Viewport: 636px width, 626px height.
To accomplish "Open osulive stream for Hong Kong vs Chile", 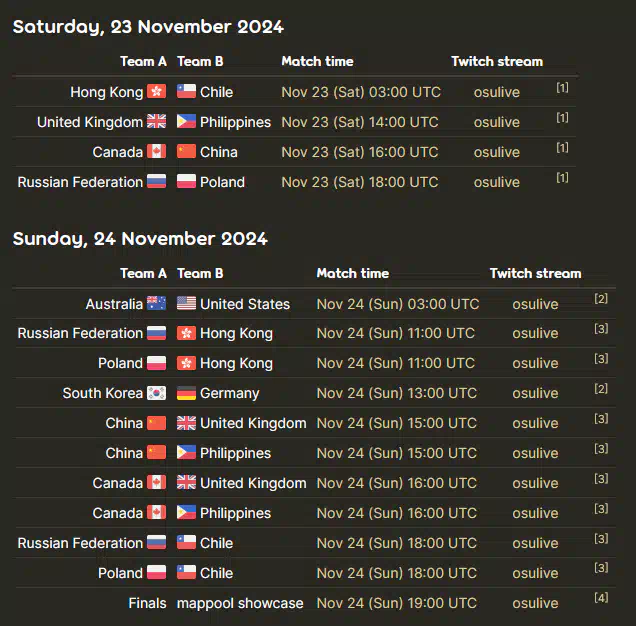I will click(x=496, y=92).
